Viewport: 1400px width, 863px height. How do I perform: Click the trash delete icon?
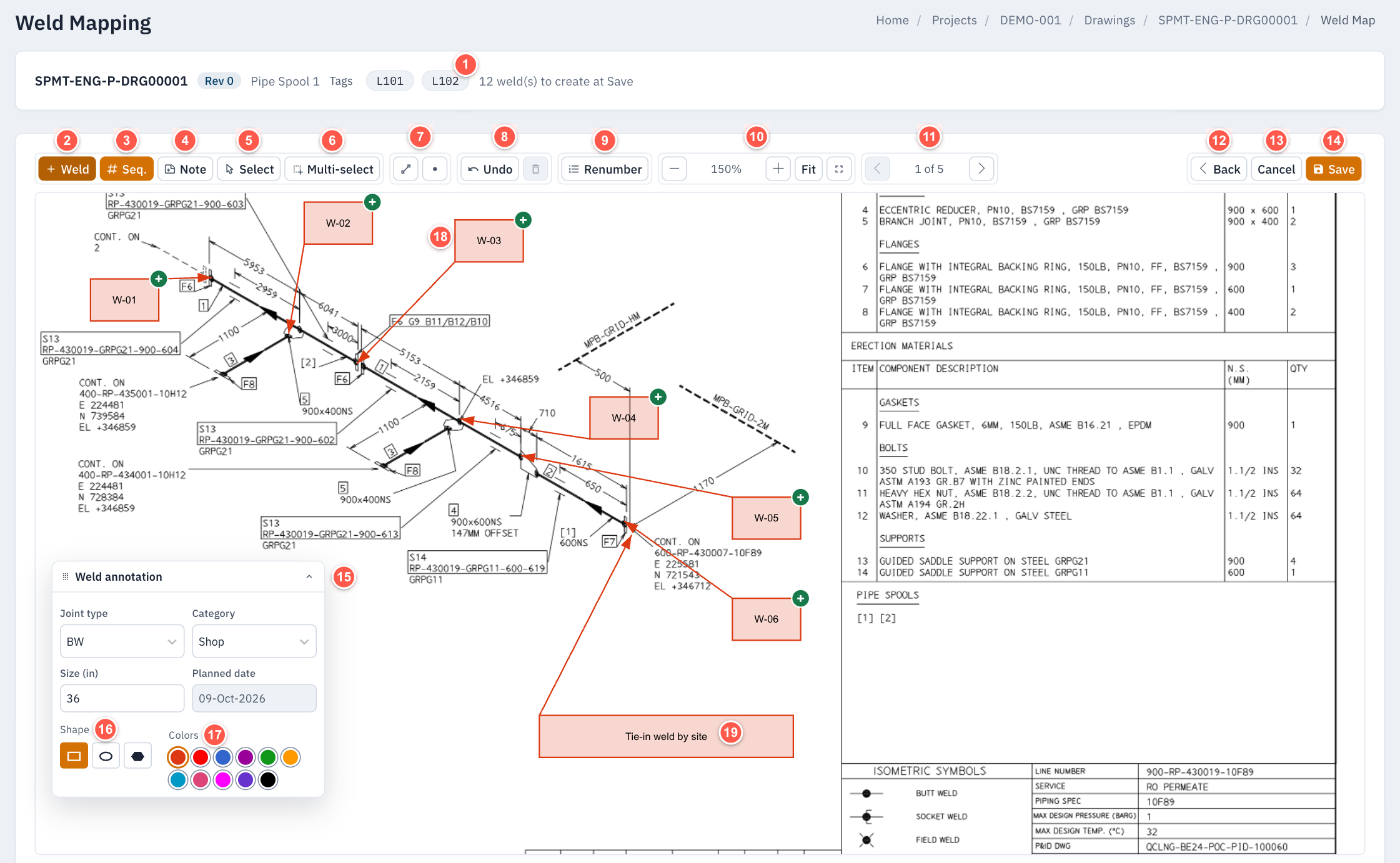pyautogui.click(x=535, y=169)
